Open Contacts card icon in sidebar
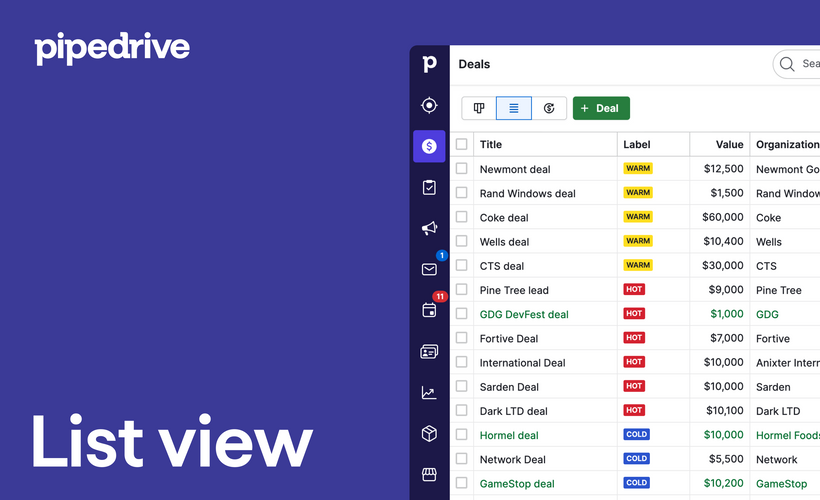The image size is (820, 500). click(429, 351)
